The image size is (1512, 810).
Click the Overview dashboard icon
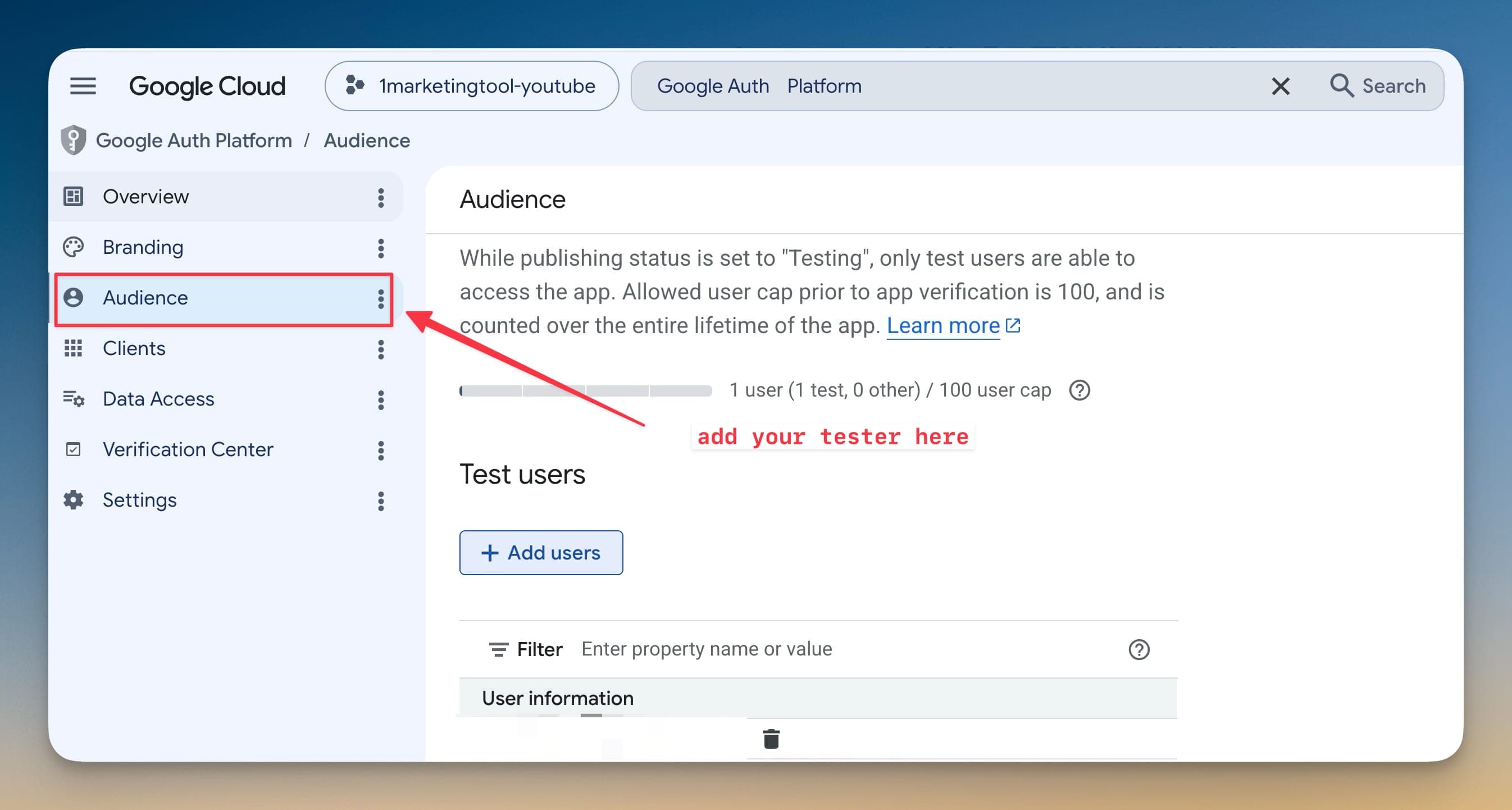[74, 197]
